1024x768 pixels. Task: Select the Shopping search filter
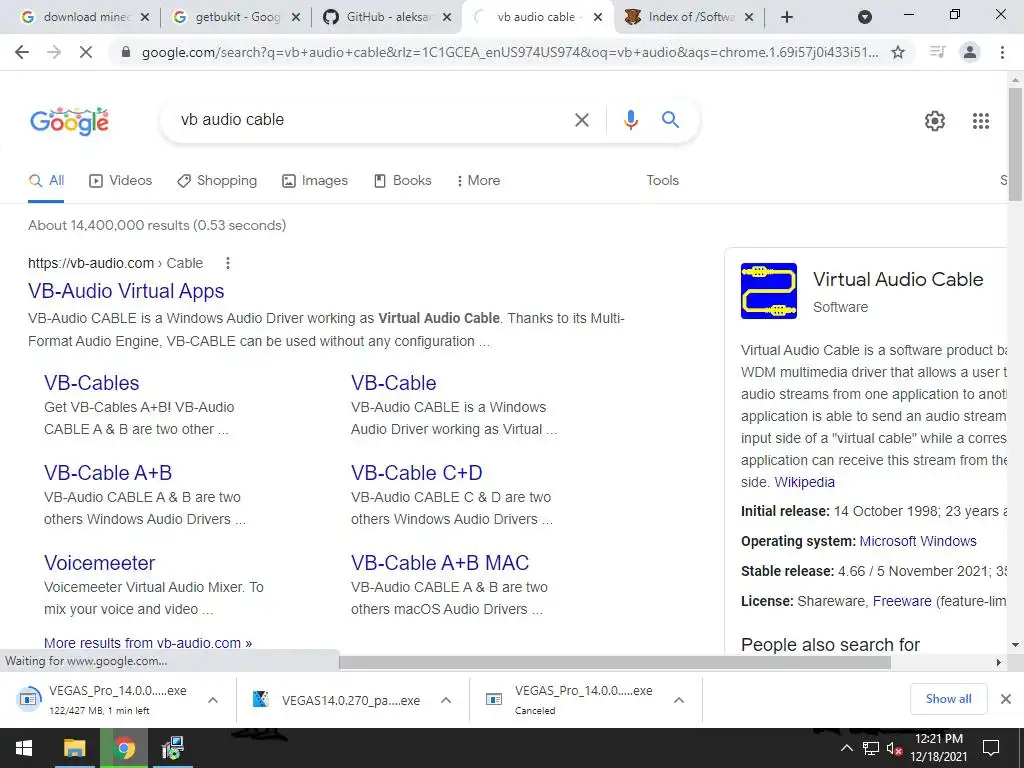click(217, 181)
